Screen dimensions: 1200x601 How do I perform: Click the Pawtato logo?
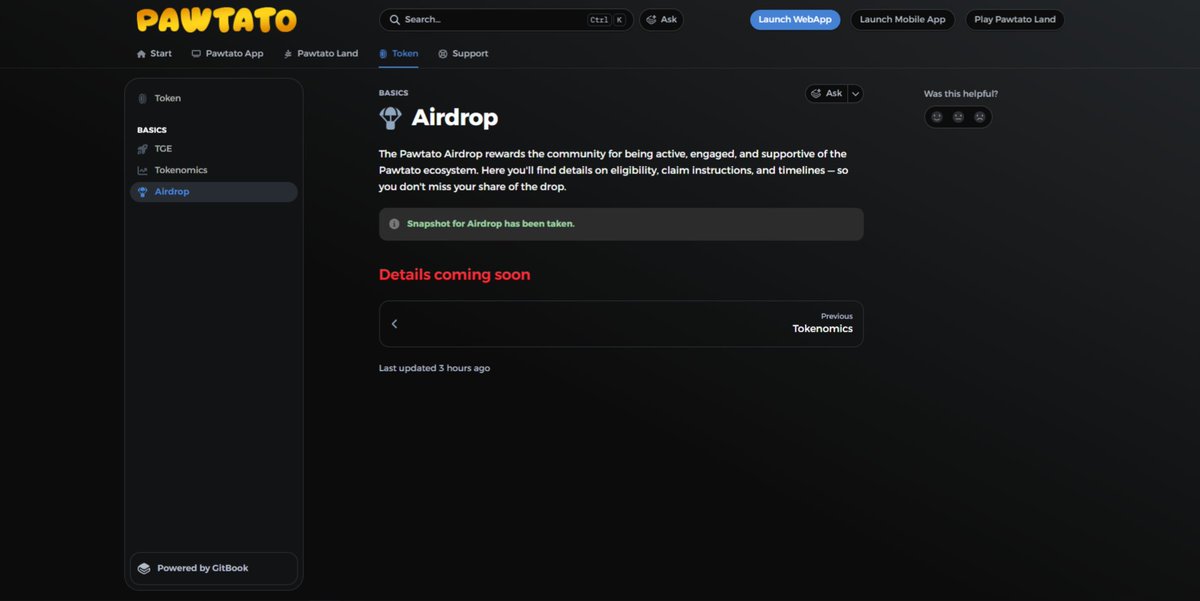point(216,20)
